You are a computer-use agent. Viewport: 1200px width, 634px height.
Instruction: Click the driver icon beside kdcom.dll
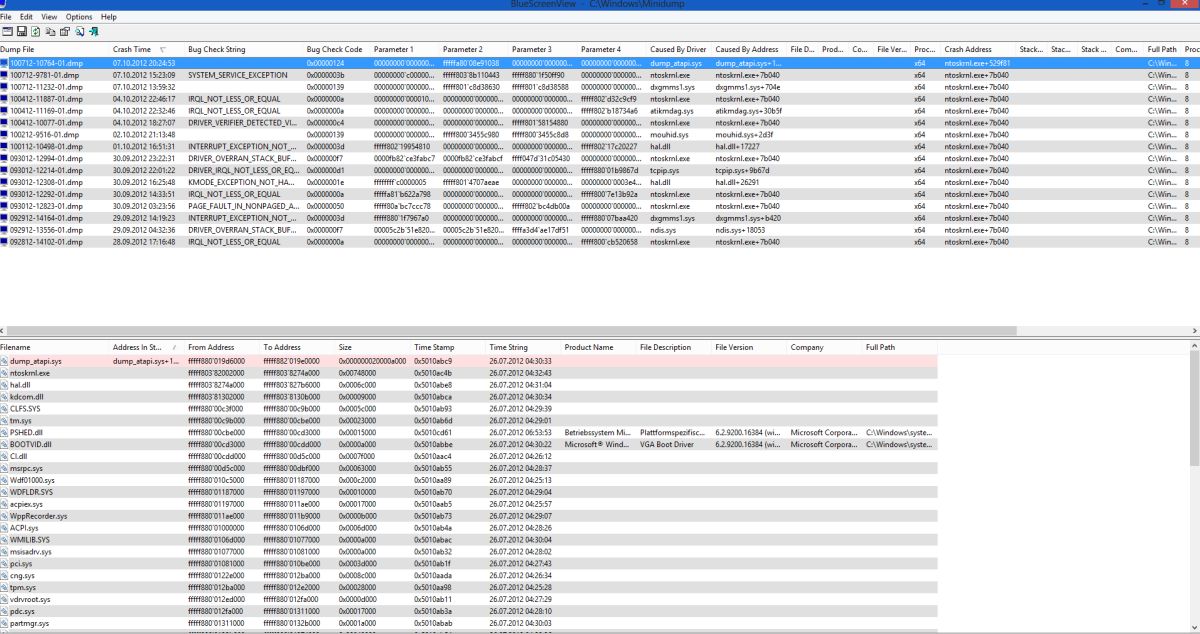(x=4, y=397)
